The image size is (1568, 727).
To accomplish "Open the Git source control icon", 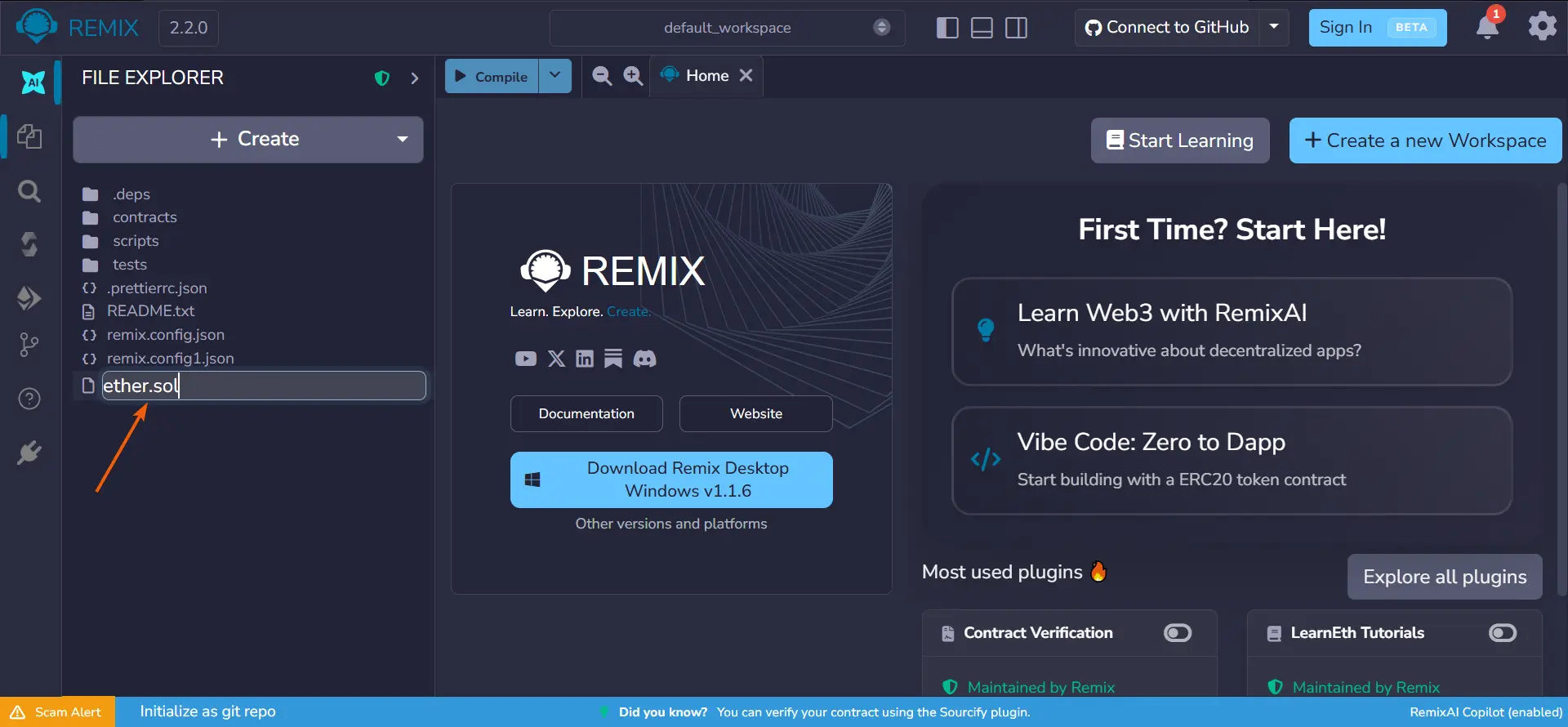I will click(x=29, y=345).
